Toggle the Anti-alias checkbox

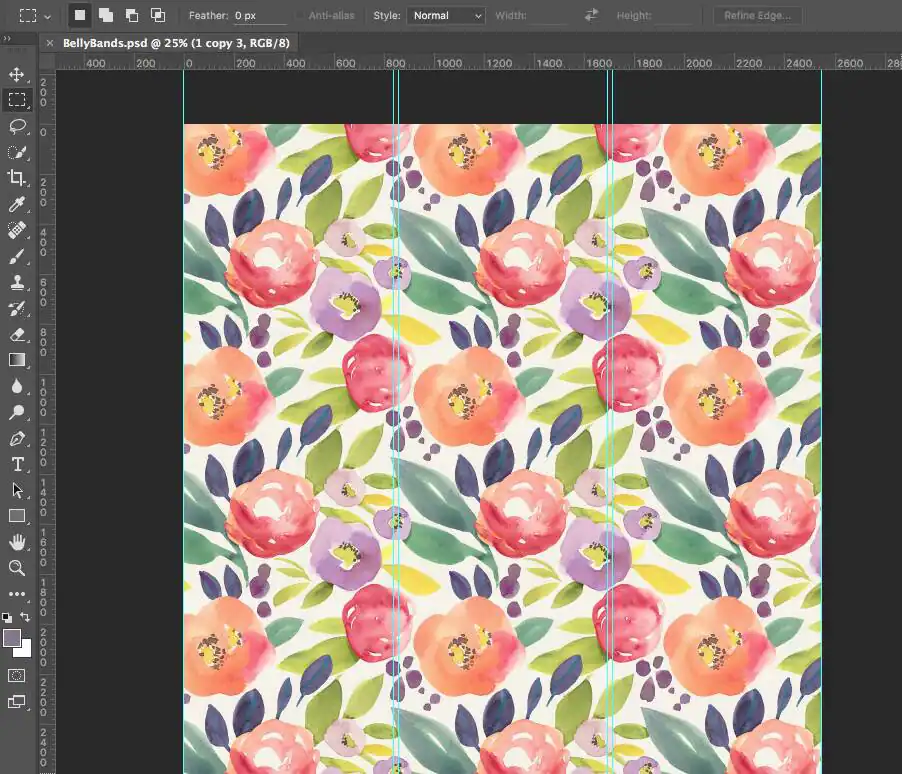[301, 16]
